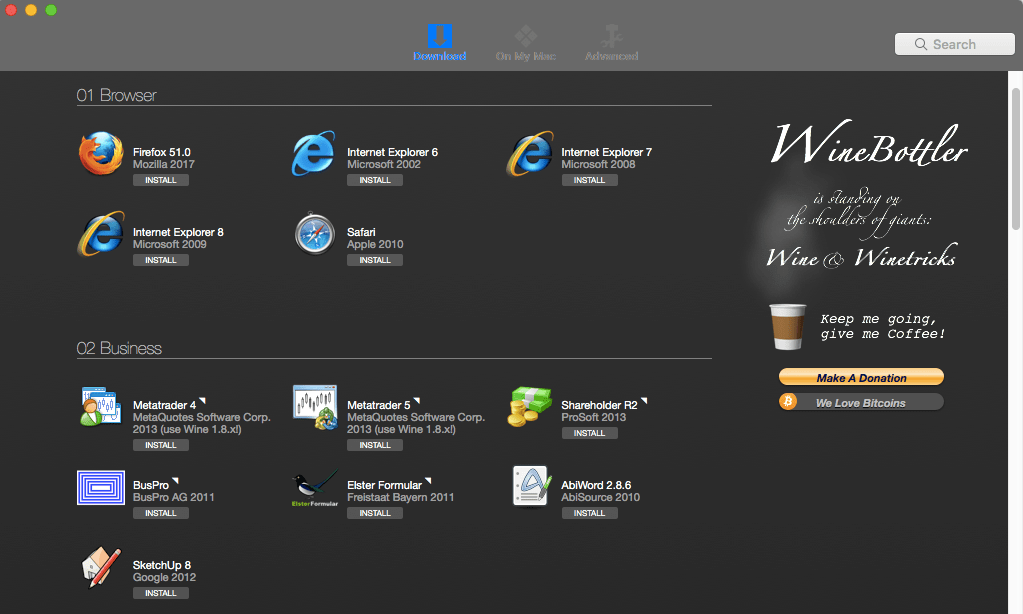Open the Advanced tab
The width and height of the screenshot is (1023, 614).
[611, 42]
